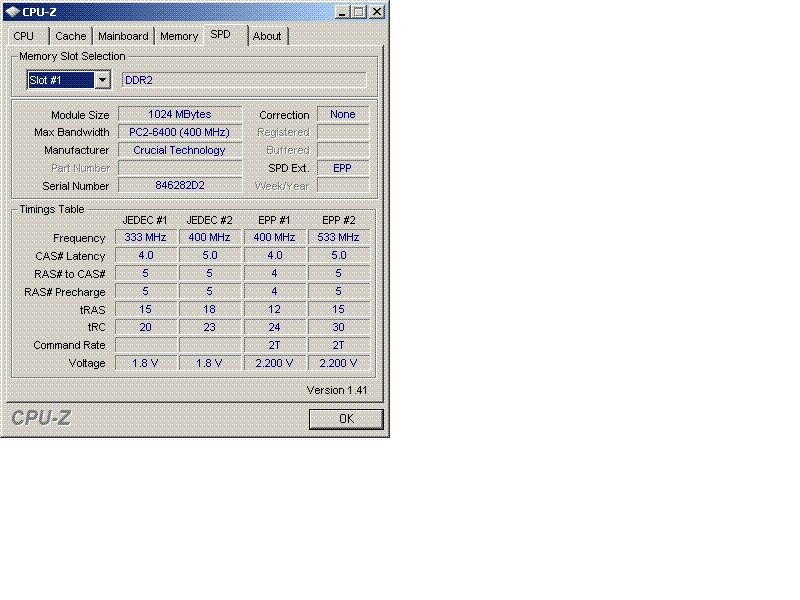
Task: Click the PC2-6400 (400 MHz) bandwidth value
Action: [x=180, y=132]
